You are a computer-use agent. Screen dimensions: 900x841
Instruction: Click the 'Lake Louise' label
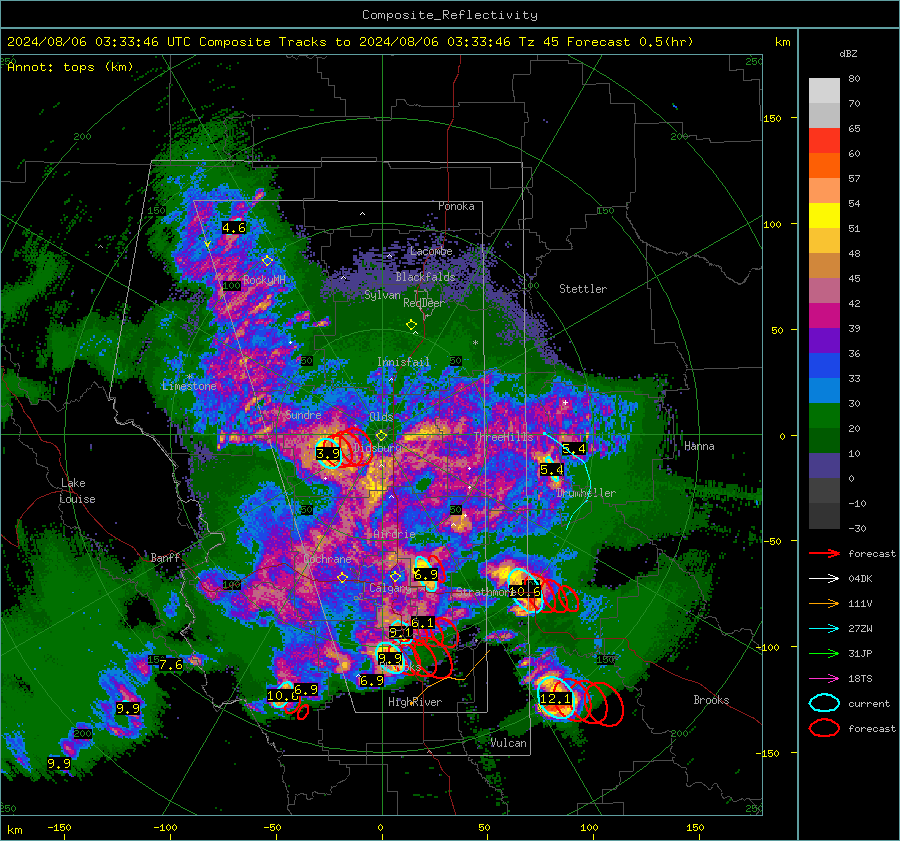(x=77, y=491)
